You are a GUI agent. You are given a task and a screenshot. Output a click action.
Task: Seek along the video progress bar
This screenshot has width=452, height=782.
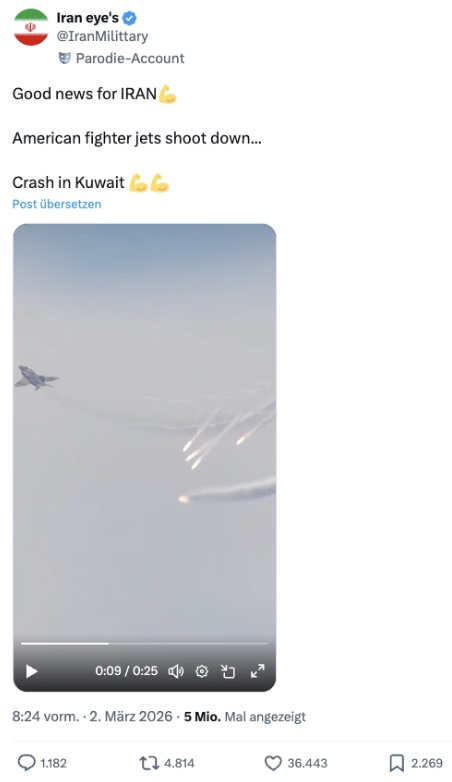[145, 644]
